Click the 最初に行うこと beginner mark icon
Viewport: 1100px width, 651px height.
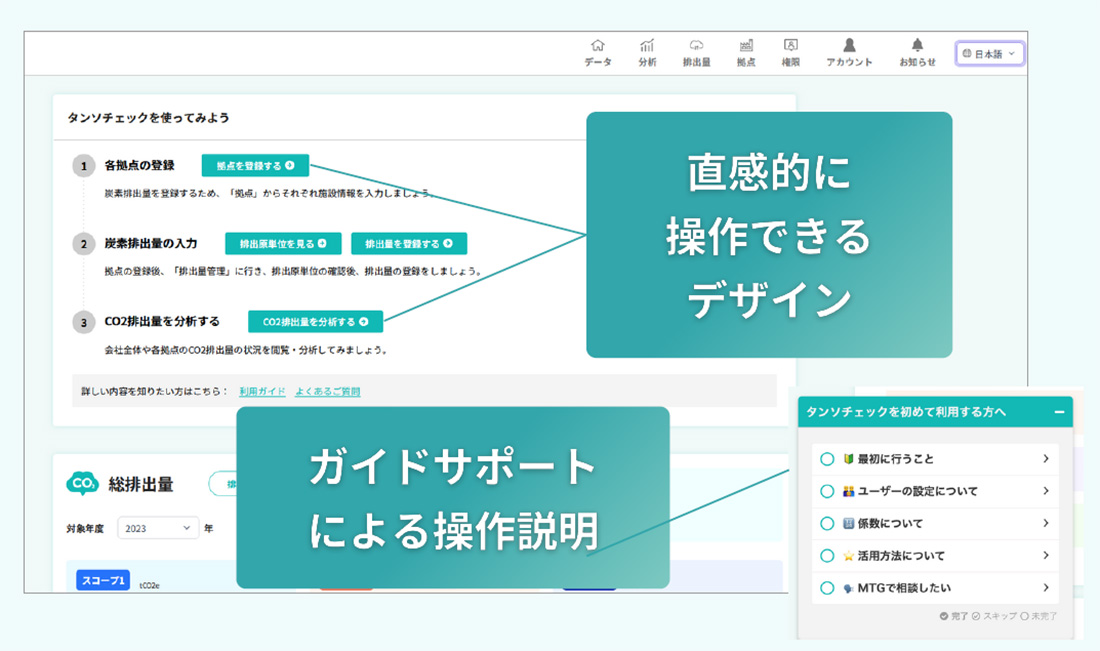pyautogui.click(x=848, y=459)
